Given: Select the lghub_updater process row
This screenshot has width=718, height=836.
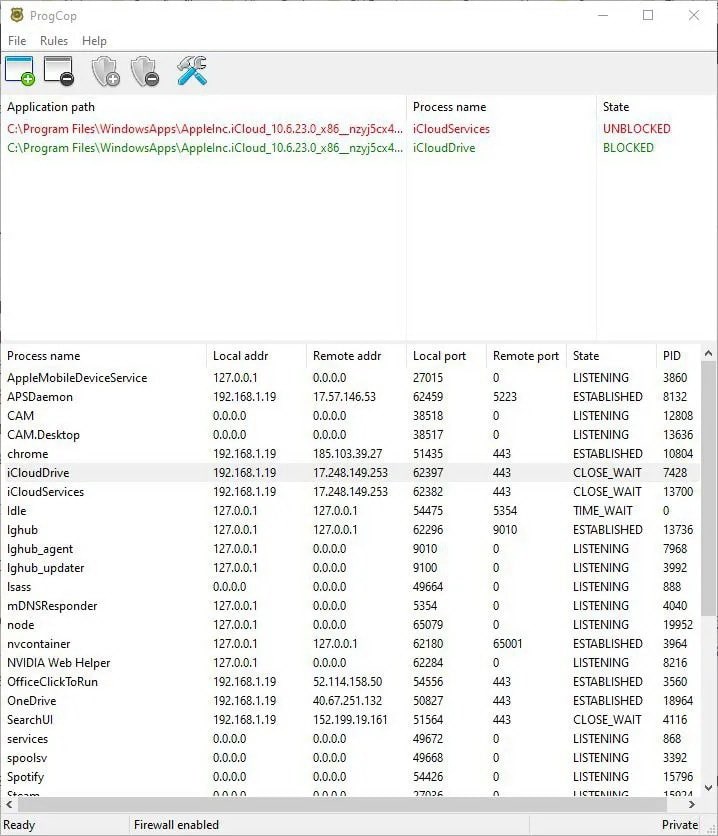Looking at the screenshot, I should (351, 568).
